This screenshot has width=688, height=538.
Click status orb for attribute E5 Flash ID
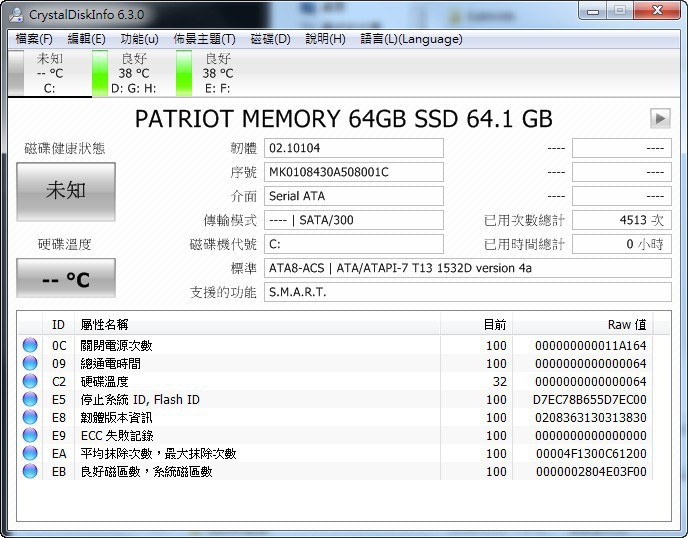point(30,399)
